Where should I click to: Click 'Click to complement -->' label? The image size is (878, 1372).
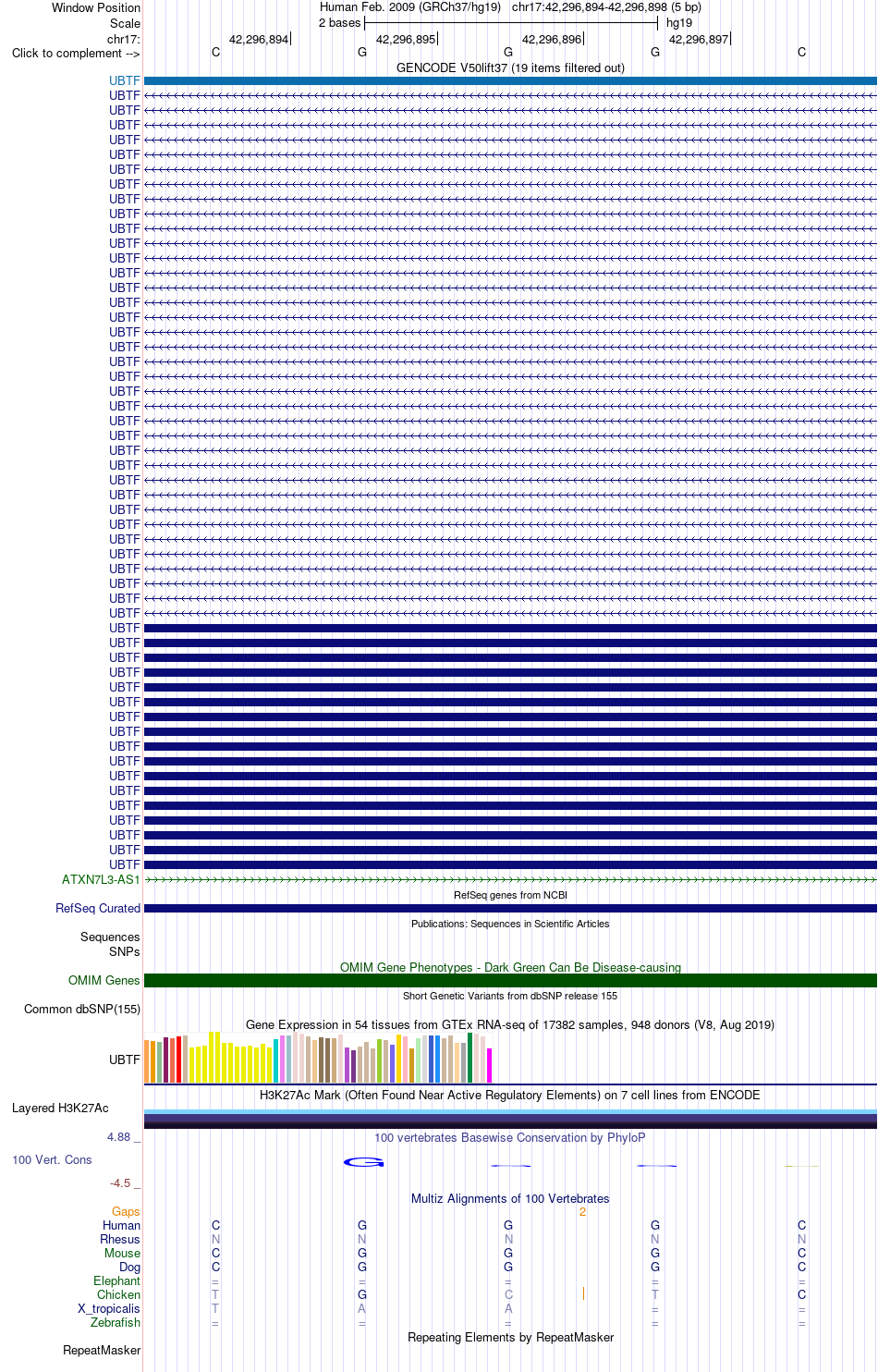[76, 53]
